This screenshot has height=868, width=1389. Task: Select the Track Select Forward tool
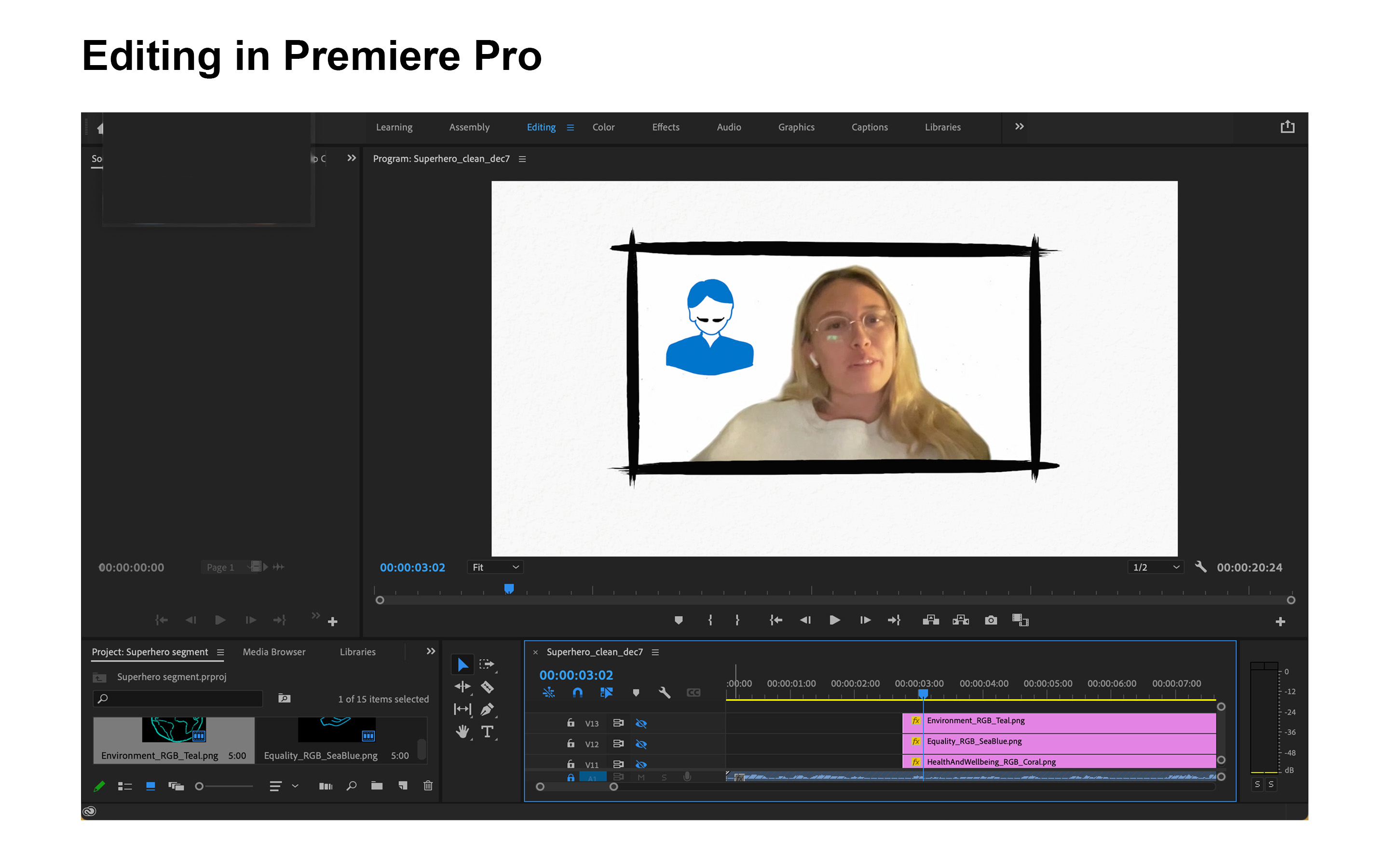pos(487,664)
